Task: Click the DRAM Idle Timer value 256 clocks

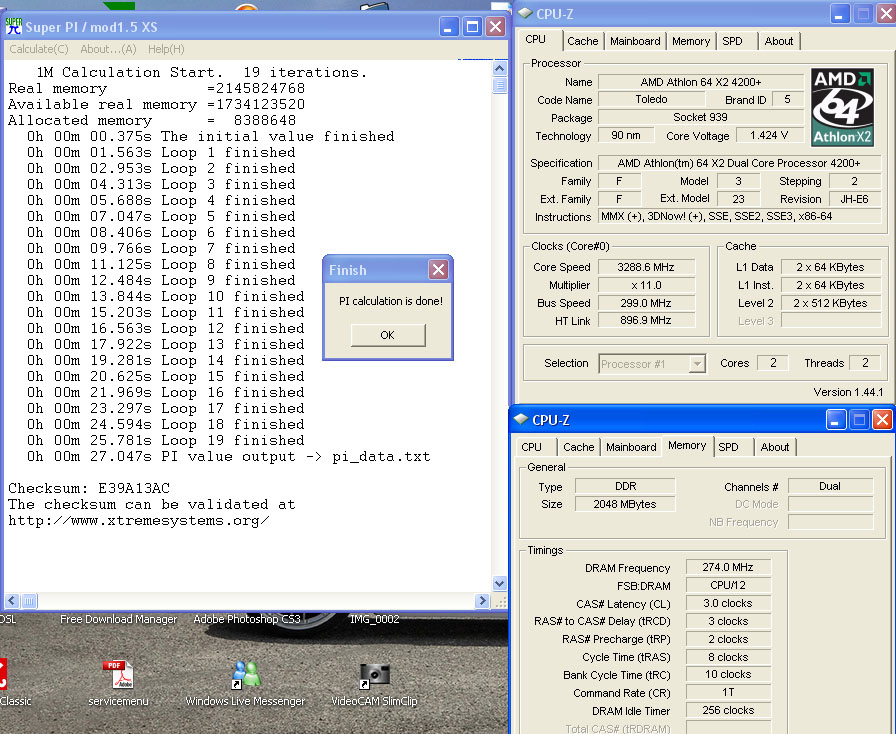Action: tap(728, 710)
